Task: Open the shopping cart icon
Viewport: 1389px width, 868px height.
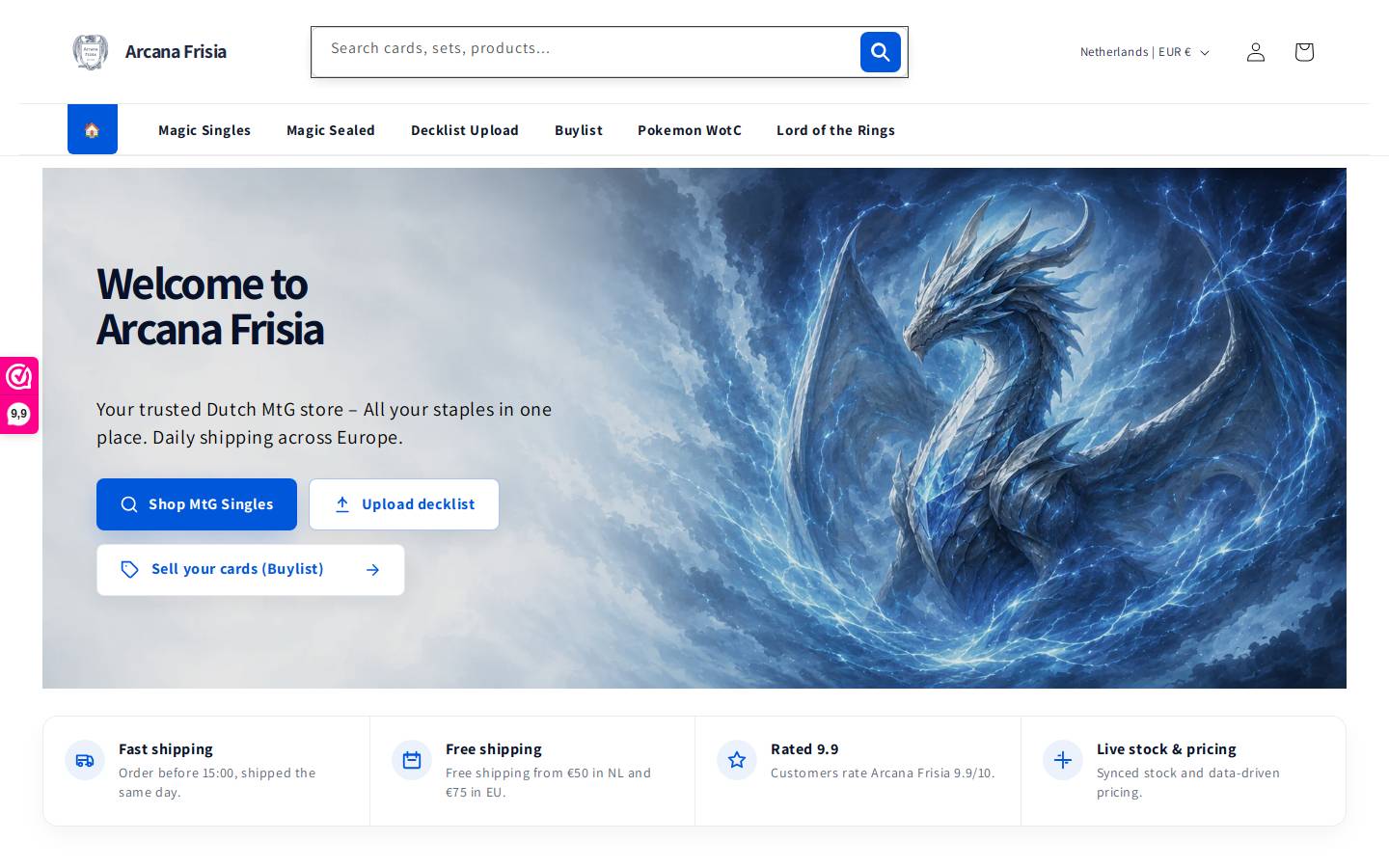Action: 1304,52
